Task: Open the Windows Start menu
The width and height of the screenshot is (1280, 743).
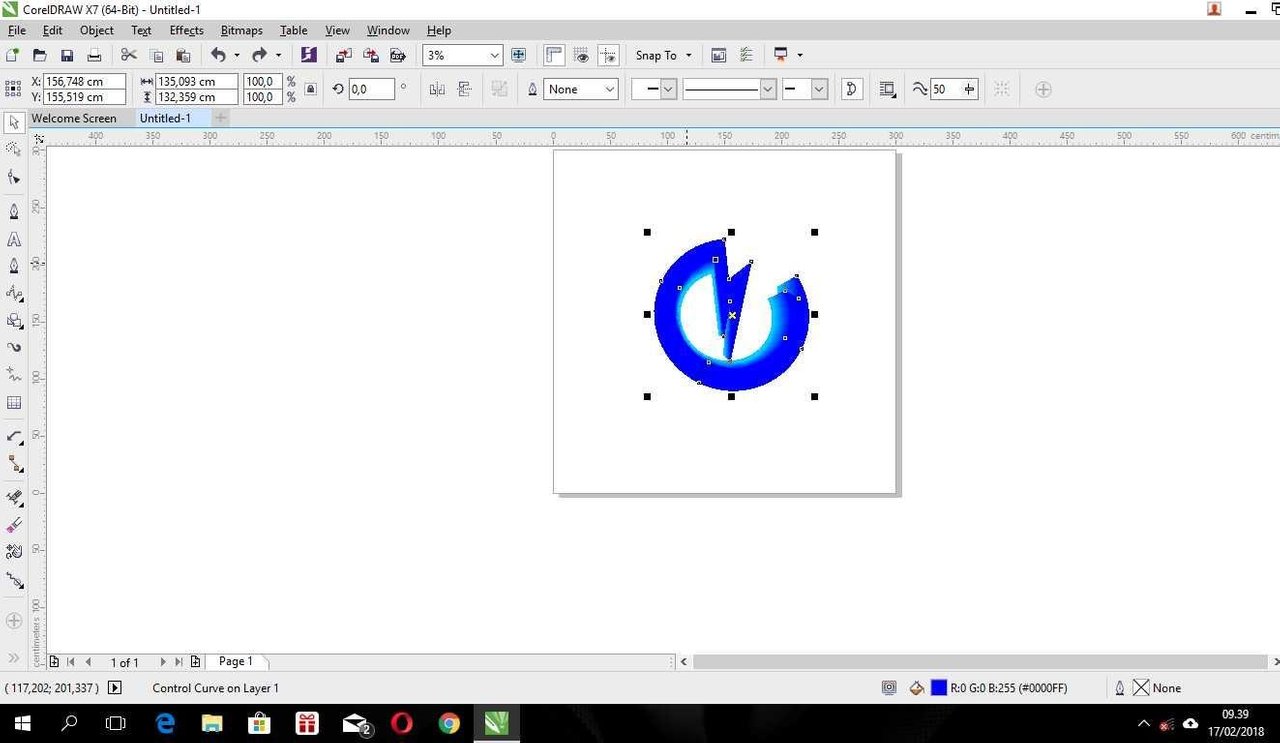Action: click(23, 723)
